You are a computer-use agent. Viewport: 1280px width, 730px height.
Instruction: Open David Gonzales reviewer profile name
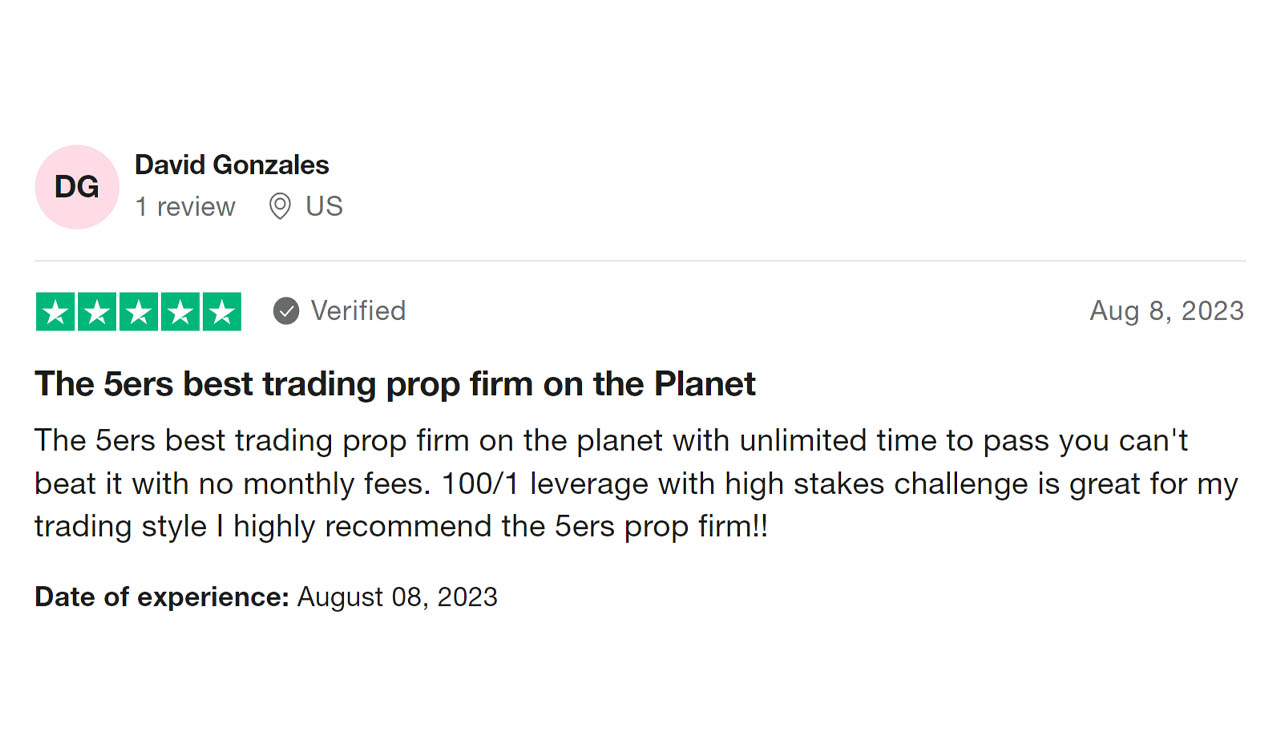pos(232,165)
